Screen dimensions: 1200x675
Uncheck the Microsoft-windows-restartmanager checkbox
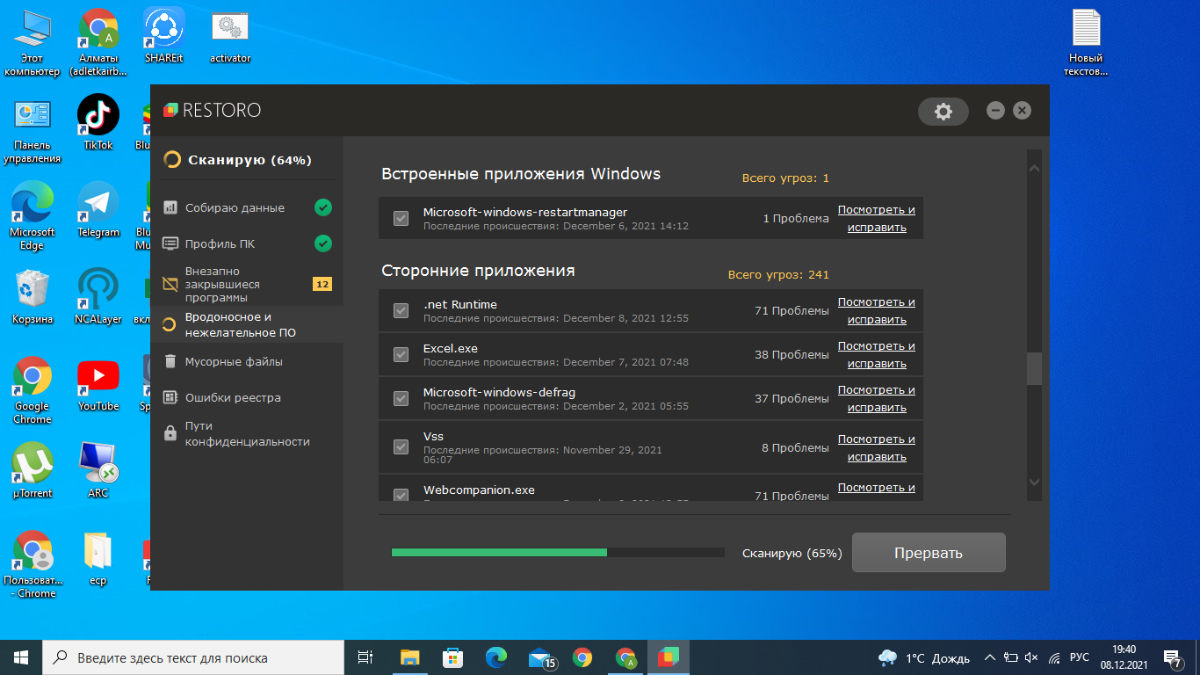[401, 218]
